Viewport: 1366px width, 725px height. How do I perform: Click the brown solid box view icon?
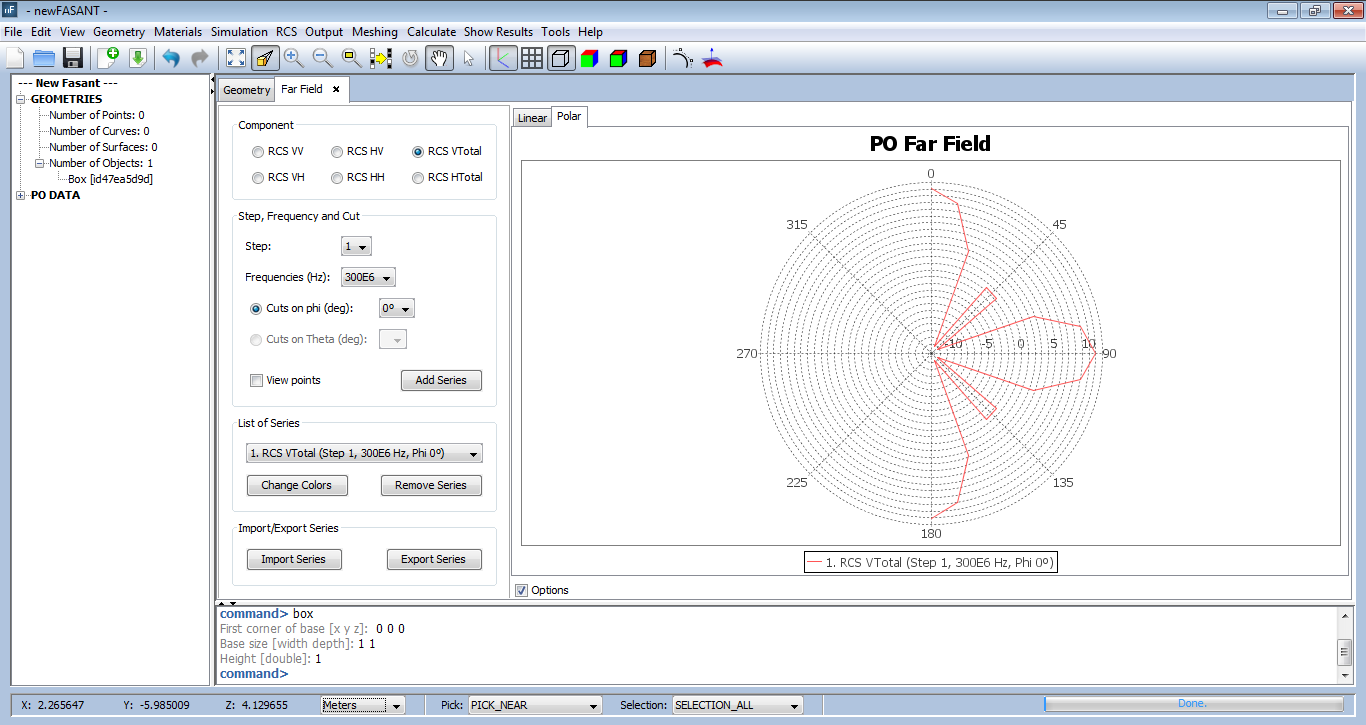click(x=647, y=58)
